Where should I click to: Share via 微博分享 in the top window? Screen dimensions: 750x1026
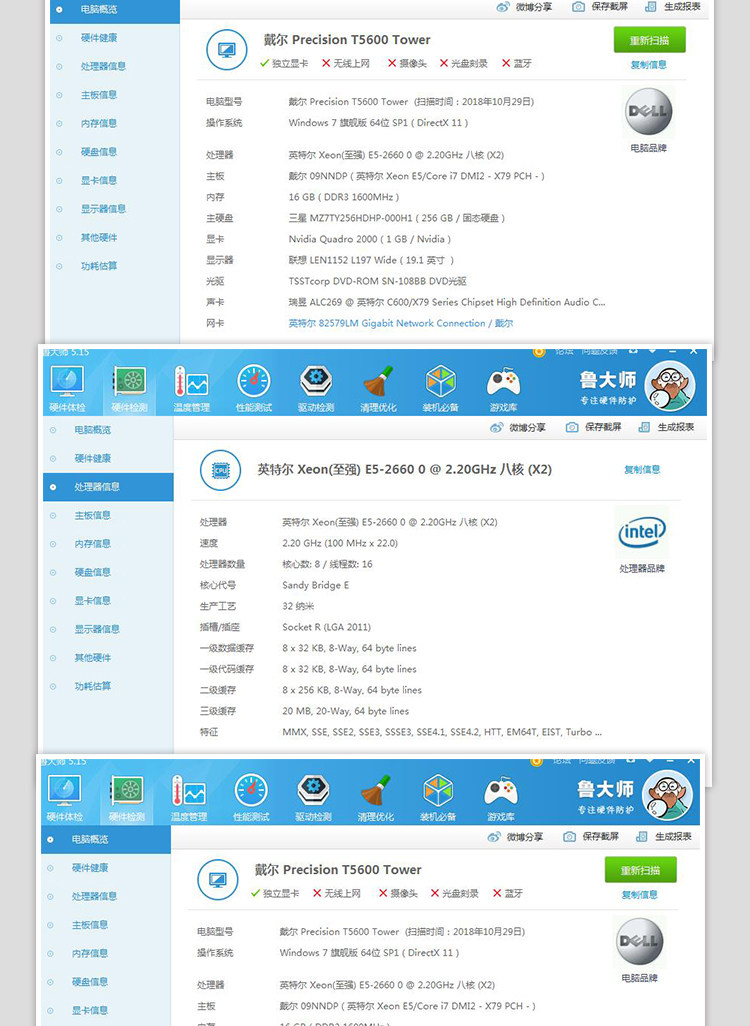pyautogui.click(x=524, y=7)
